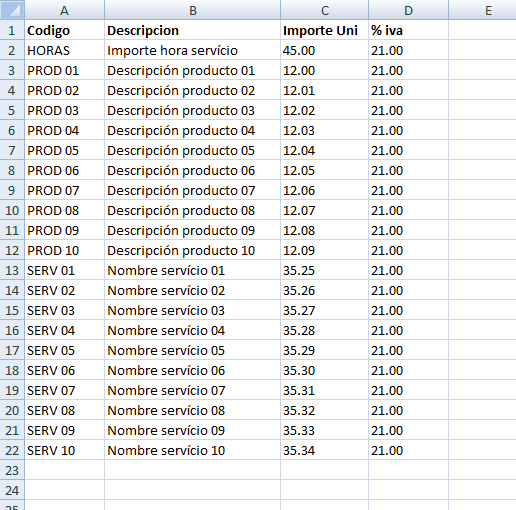Click the Codigo header cell
Screen dimensions: 516x510
point(64,30)
